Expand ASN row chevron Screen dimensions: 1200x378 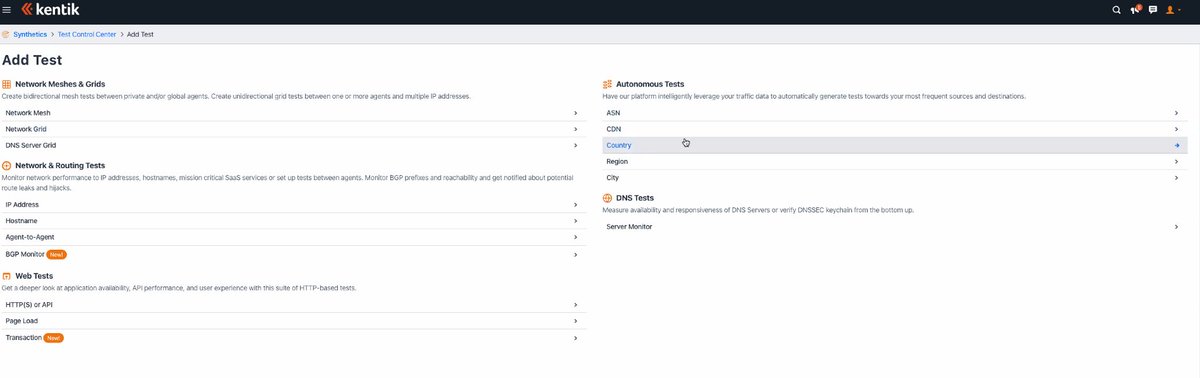point(1176,113)
